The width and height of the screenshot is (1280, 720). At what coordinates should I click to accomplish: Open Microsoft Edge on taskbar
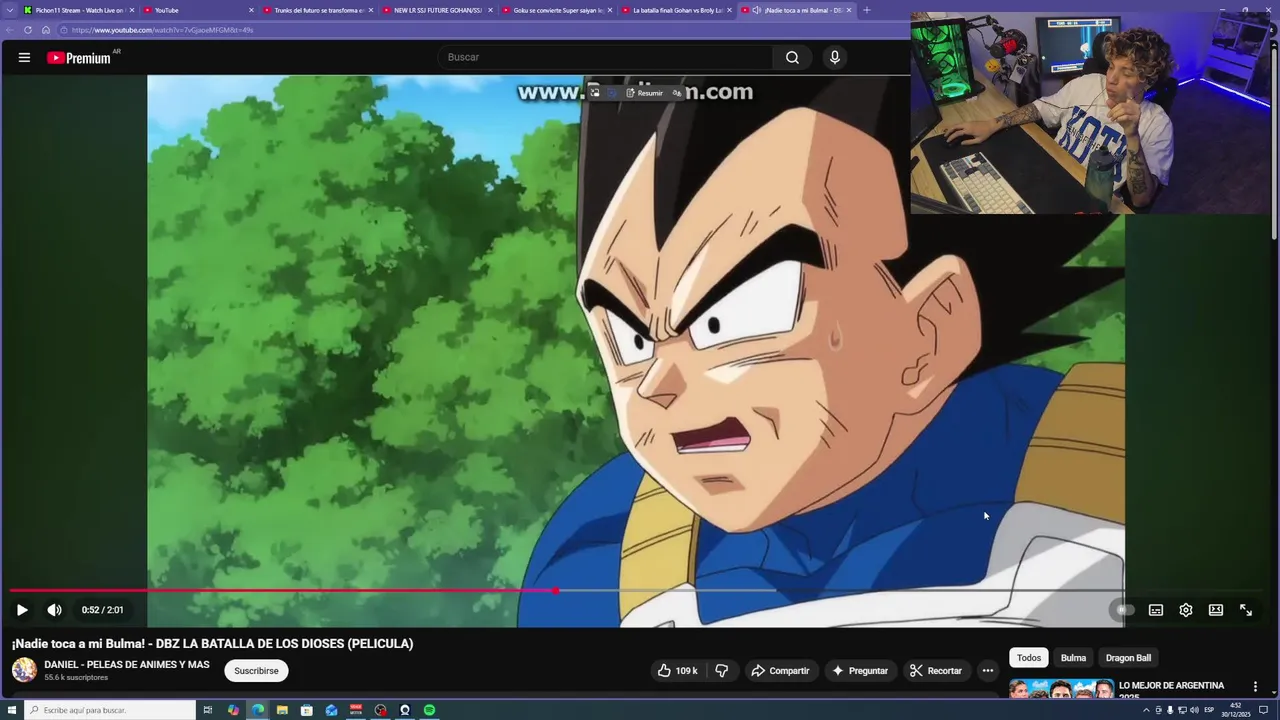pos(258,710)
